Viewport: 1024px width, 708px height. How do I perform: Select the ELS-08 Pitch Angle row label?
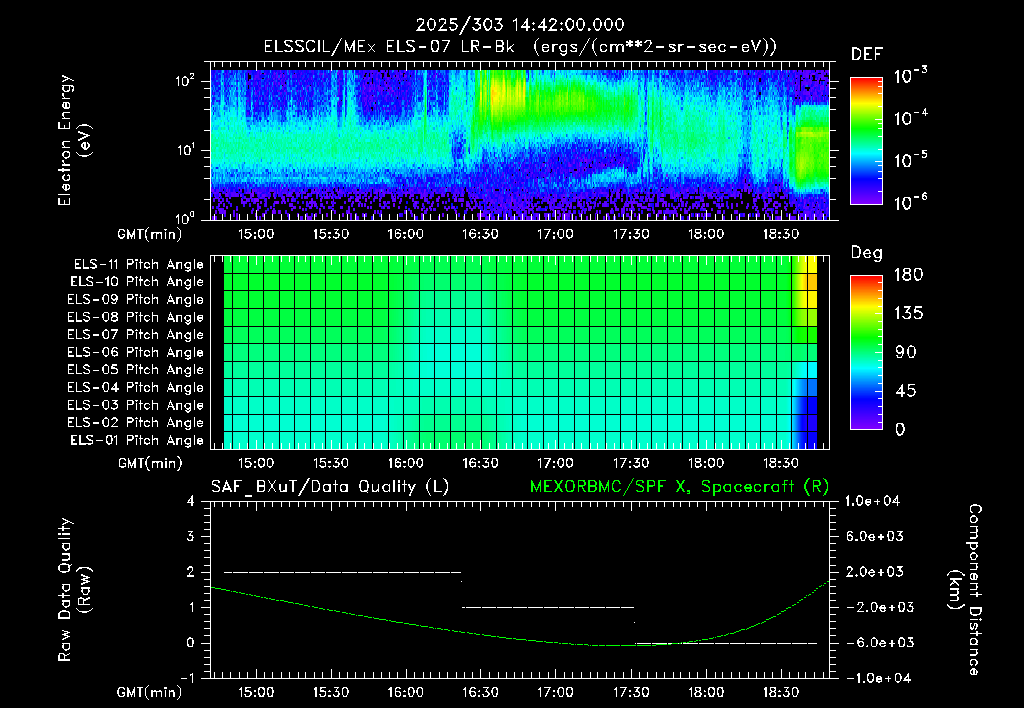point(136,317)
